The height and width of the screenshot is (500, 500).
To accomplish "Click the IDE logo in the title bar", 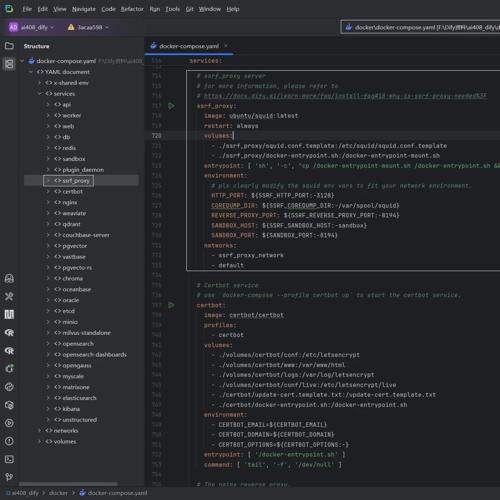I will (9, 9).
